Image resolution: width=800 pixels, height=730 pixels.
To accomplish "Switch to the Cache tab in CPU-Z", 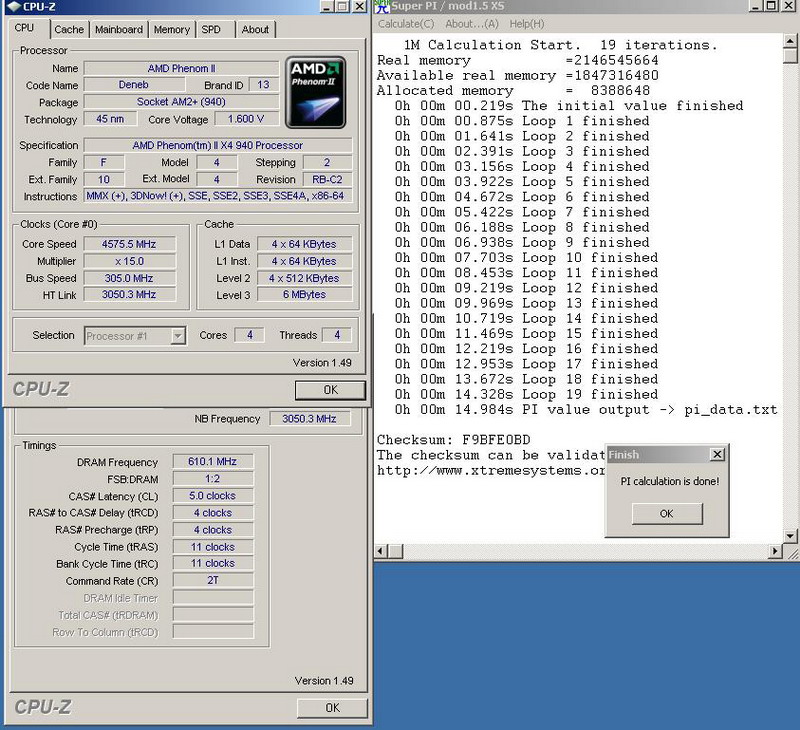I will pos(69,30).
